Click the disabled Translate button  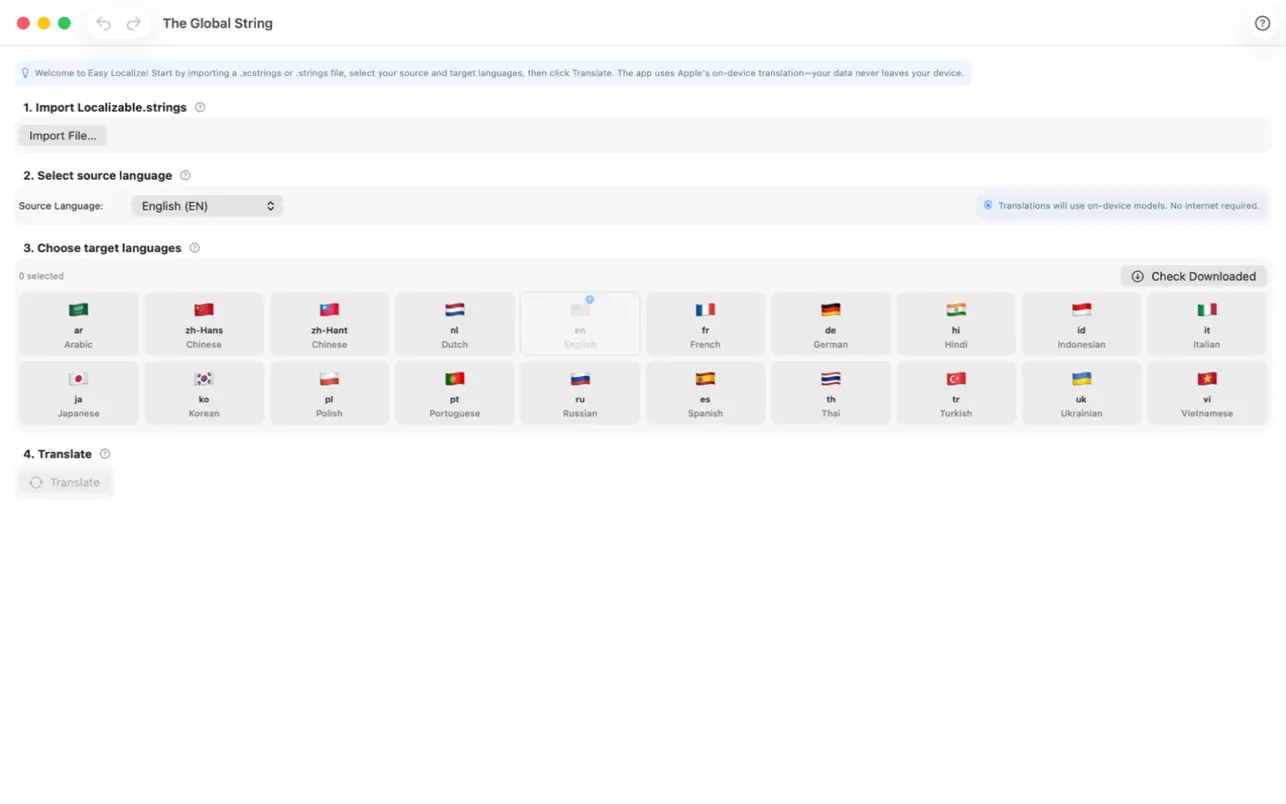(65, 482)
